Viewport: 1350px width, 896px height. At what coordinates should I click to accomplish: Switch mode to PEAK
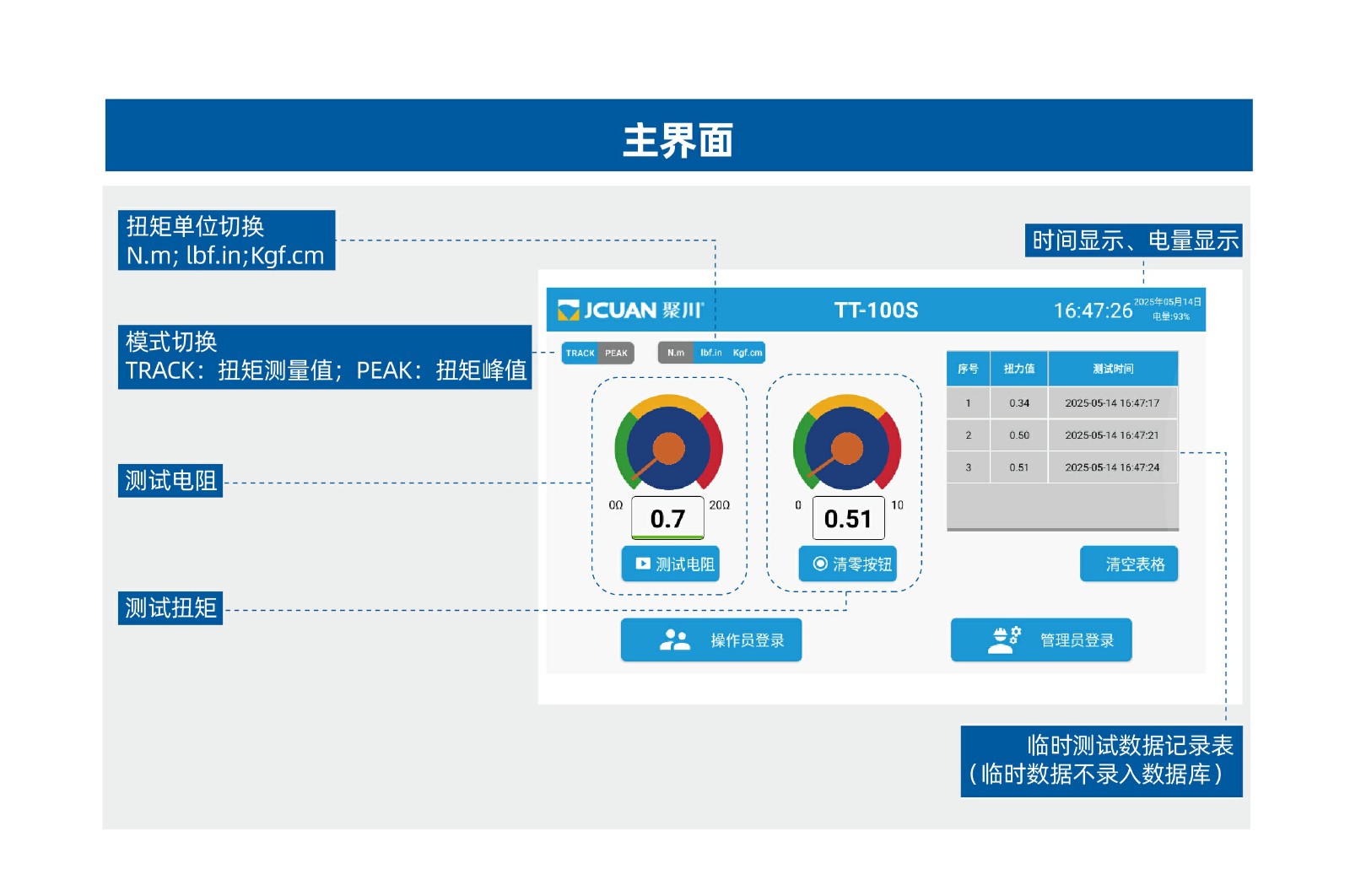click(x=617, y=353)
